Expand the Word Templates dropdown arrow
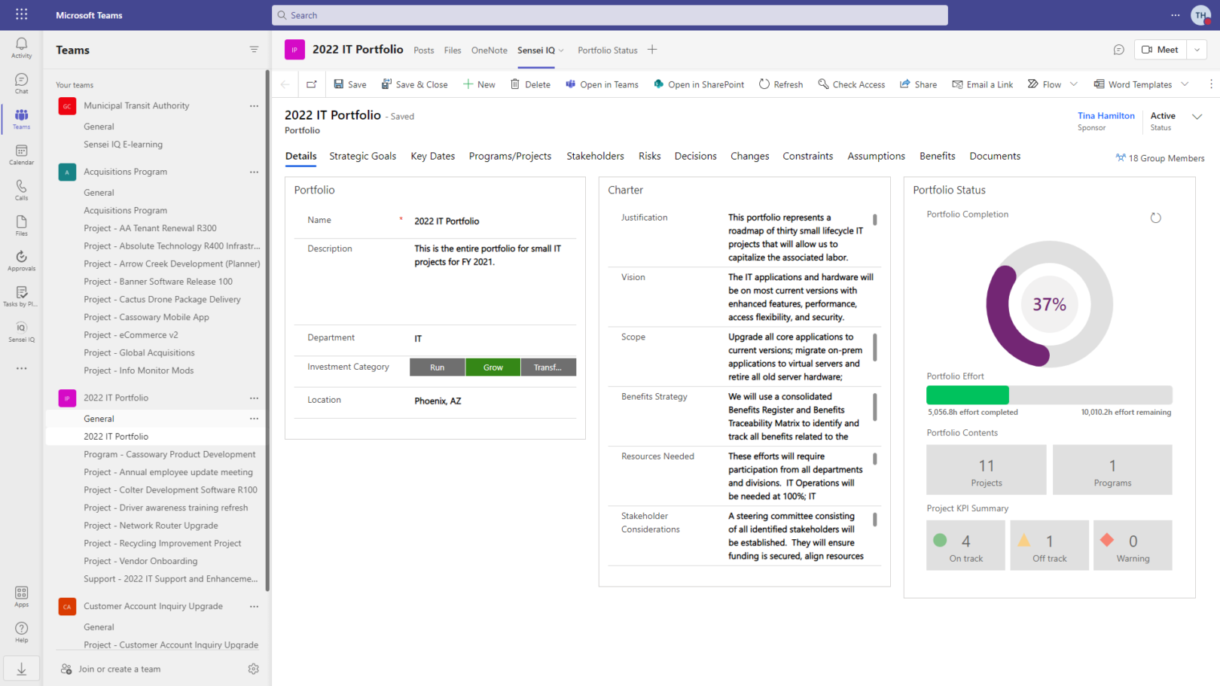The image size is (1220, 686). [x=1185, y=84]
